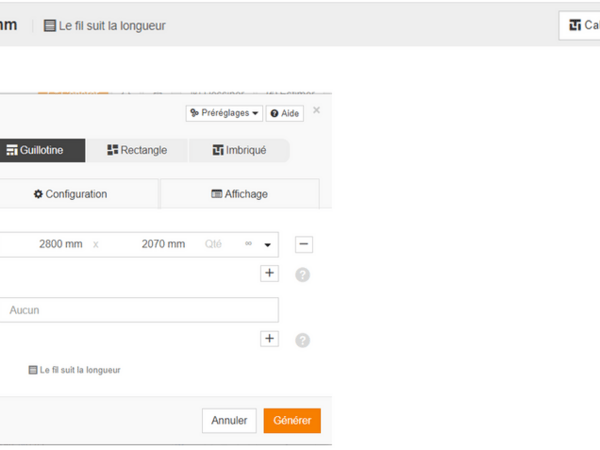Click the Aide help button
Viewport: 600px width, 450px height.
pyautogui.click(x=284, y=114)
